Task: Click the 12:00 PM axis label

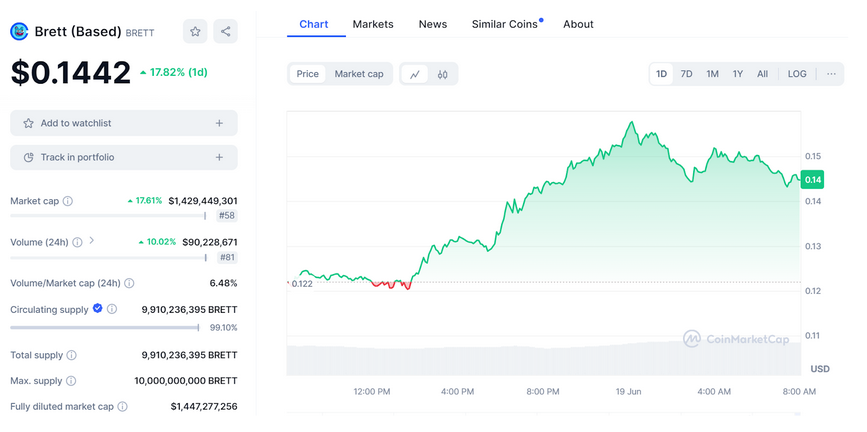Action: tap(372, 392)
